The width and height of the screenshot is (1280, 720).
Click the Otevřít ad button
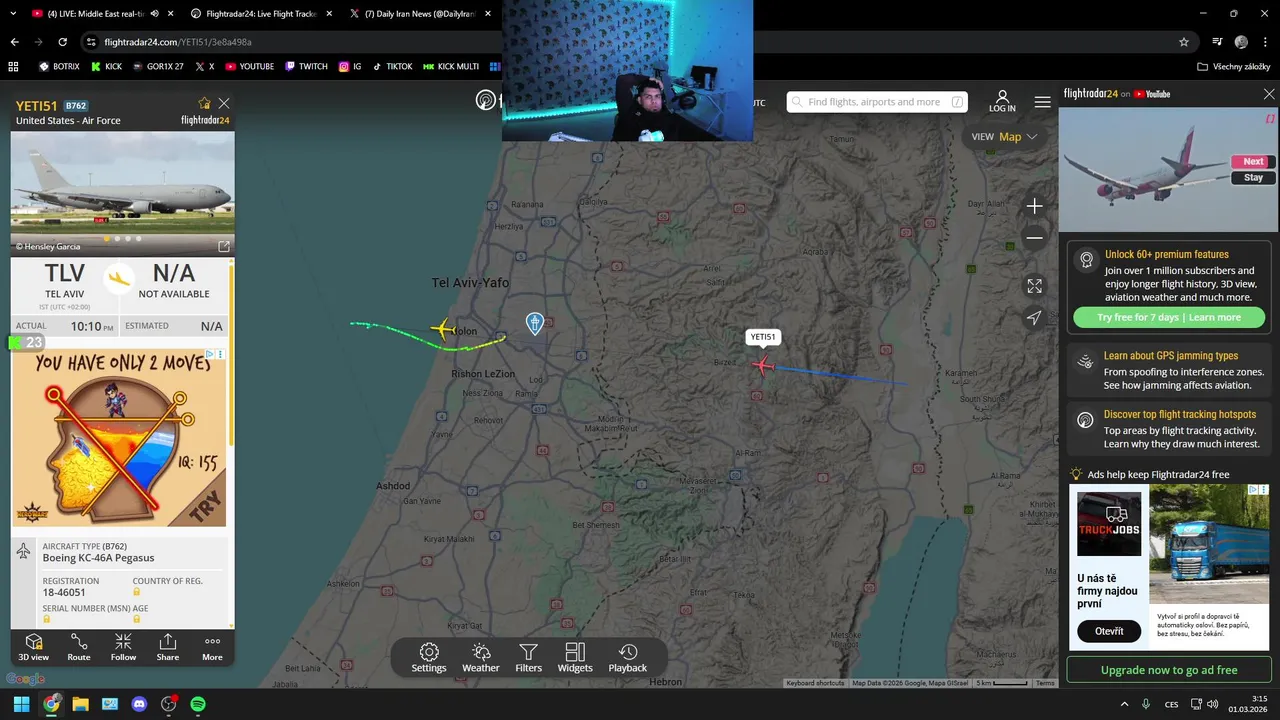[x=1109, y=631]
